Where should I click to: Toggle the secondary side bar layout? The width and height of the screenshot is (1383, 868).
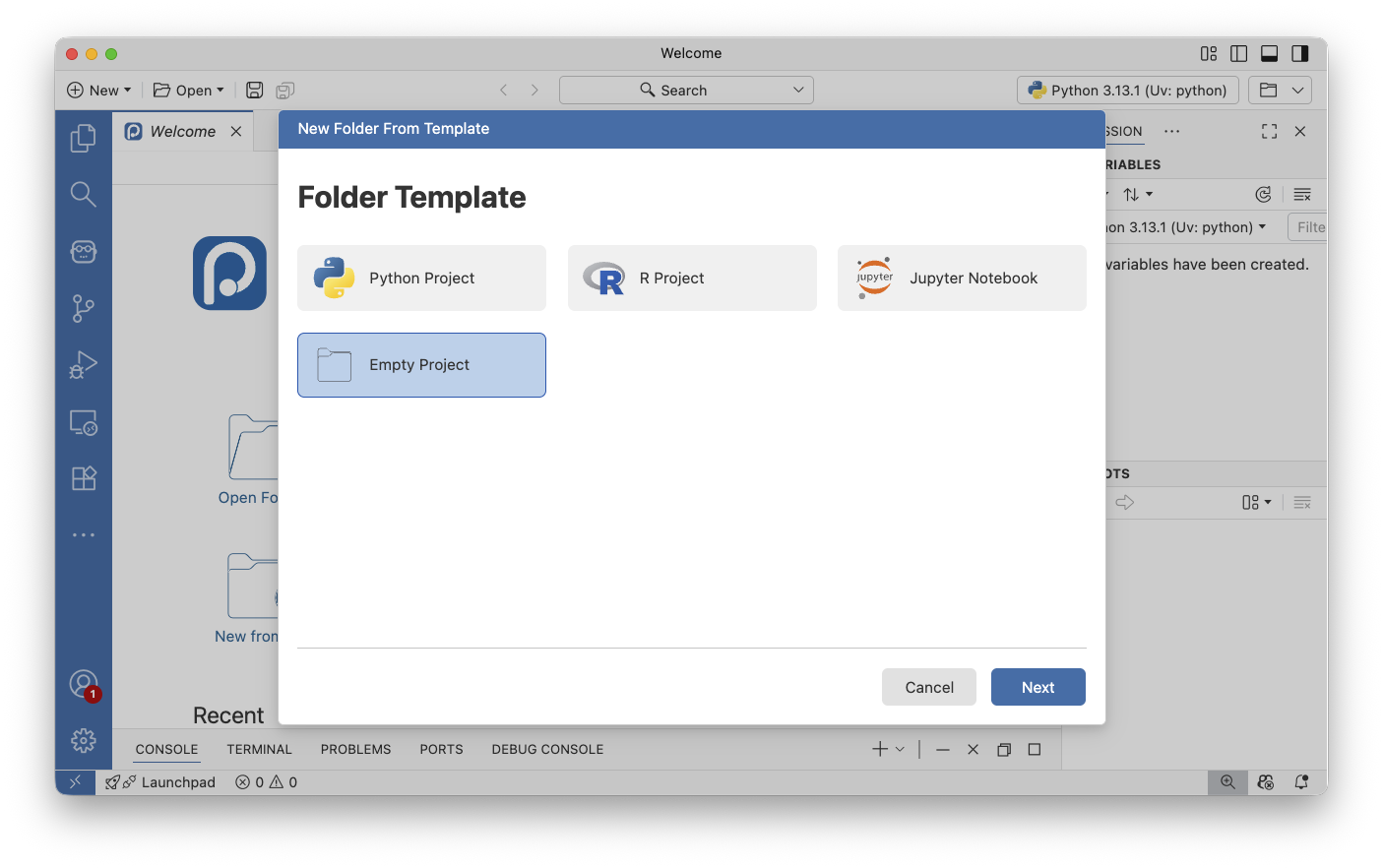(x=1300, y=54)
